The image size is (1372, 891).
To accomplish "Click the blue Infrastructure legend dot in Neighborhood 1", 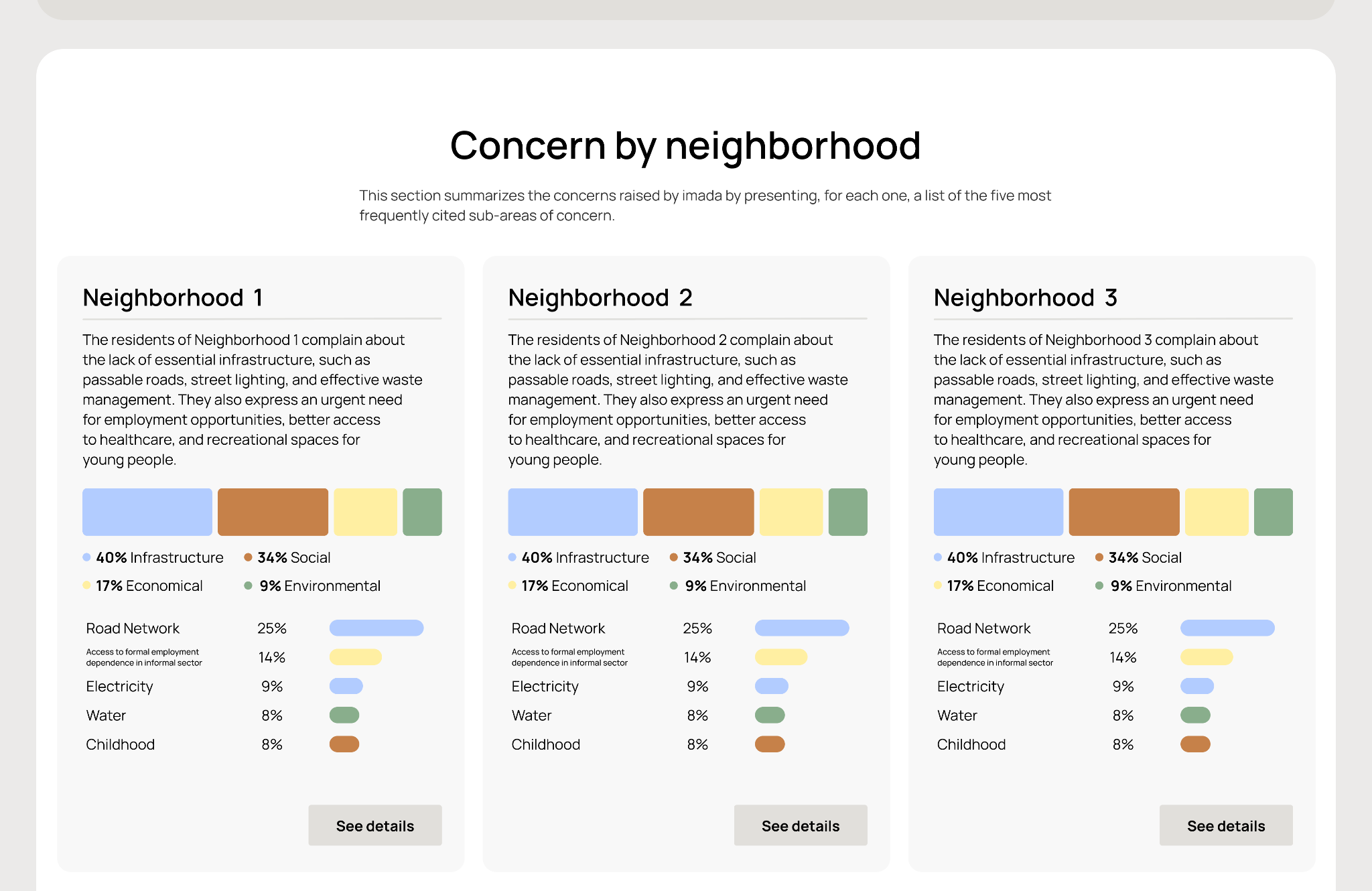I will [86, 557].
